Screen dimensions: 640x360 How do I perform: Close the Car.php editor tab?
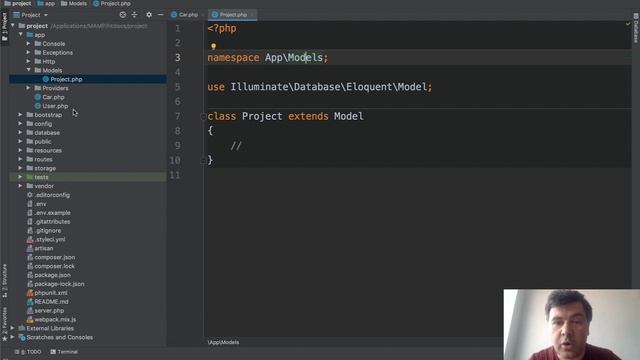202,15
